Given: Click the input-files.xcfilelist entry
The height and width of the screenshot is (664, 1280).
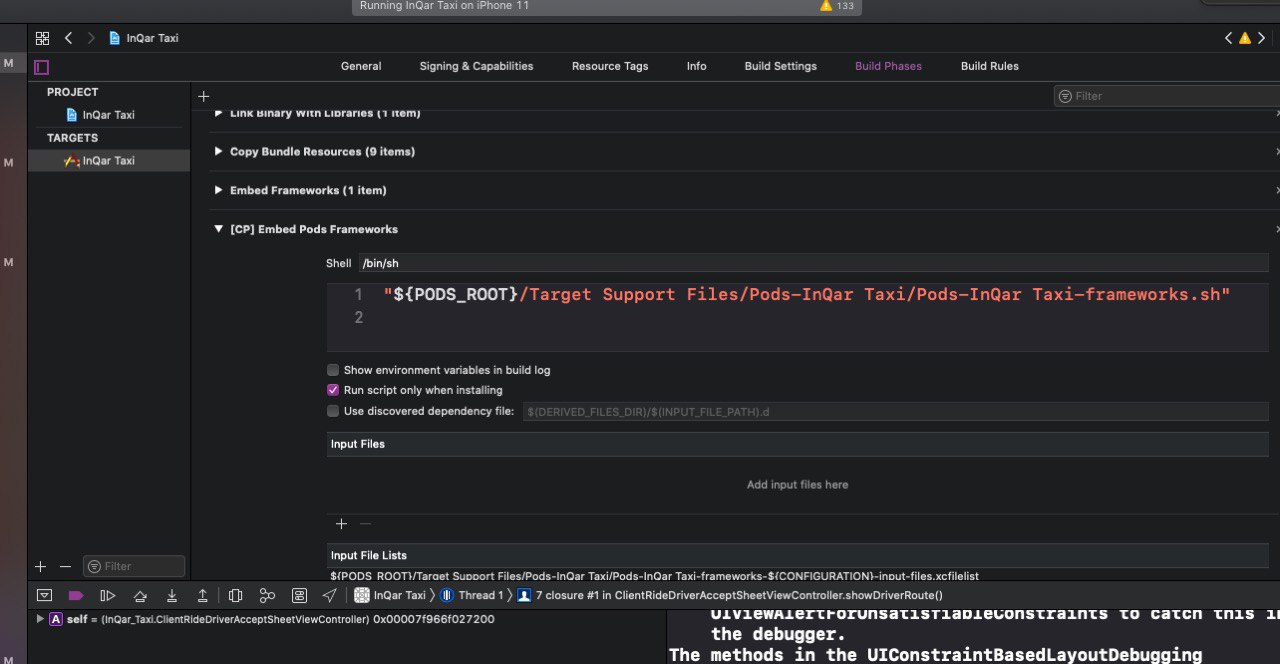Looking at the screenshot, I should pos(654,576).
